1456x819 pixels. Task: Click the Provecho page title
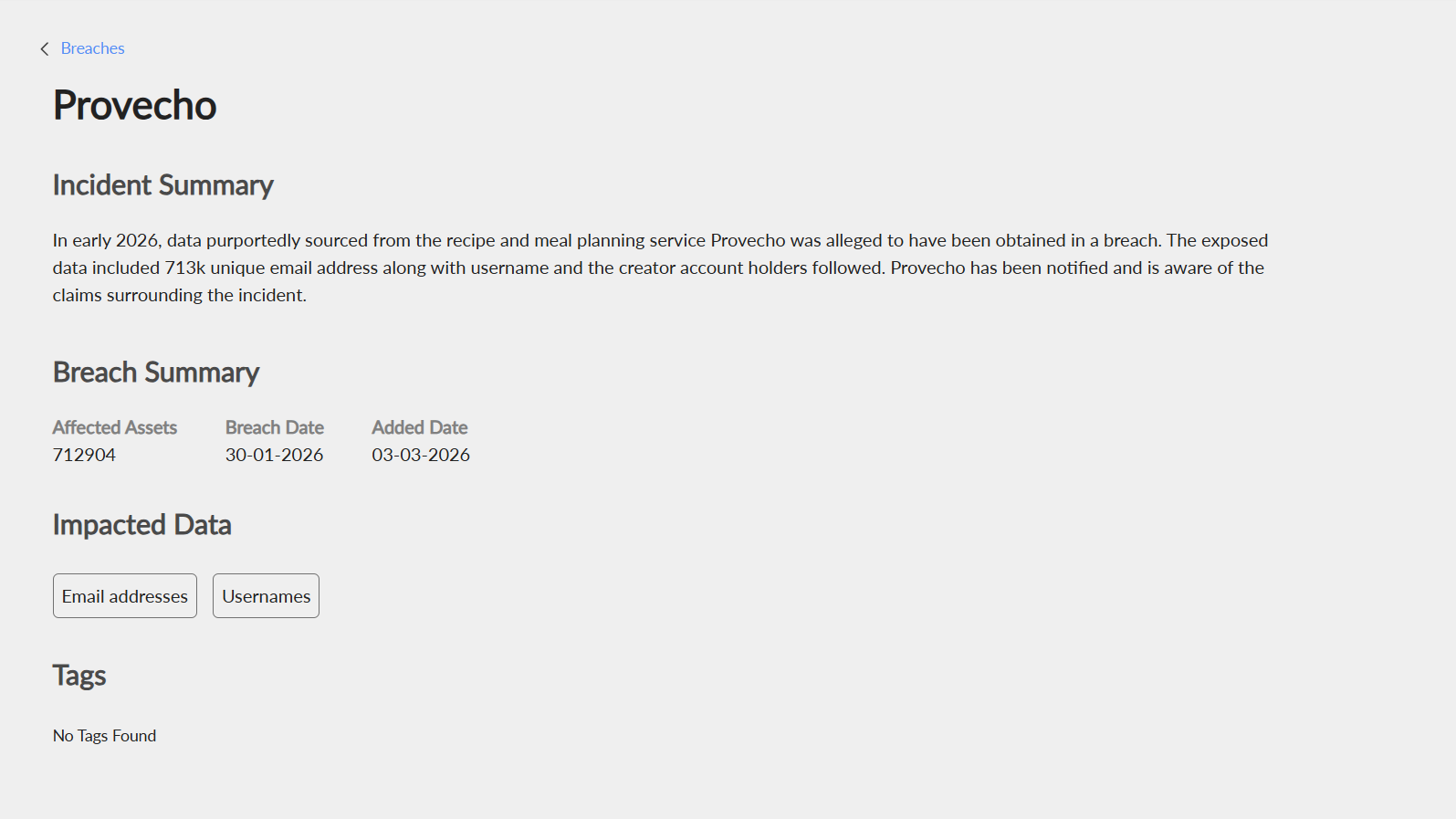click(134, 106)
